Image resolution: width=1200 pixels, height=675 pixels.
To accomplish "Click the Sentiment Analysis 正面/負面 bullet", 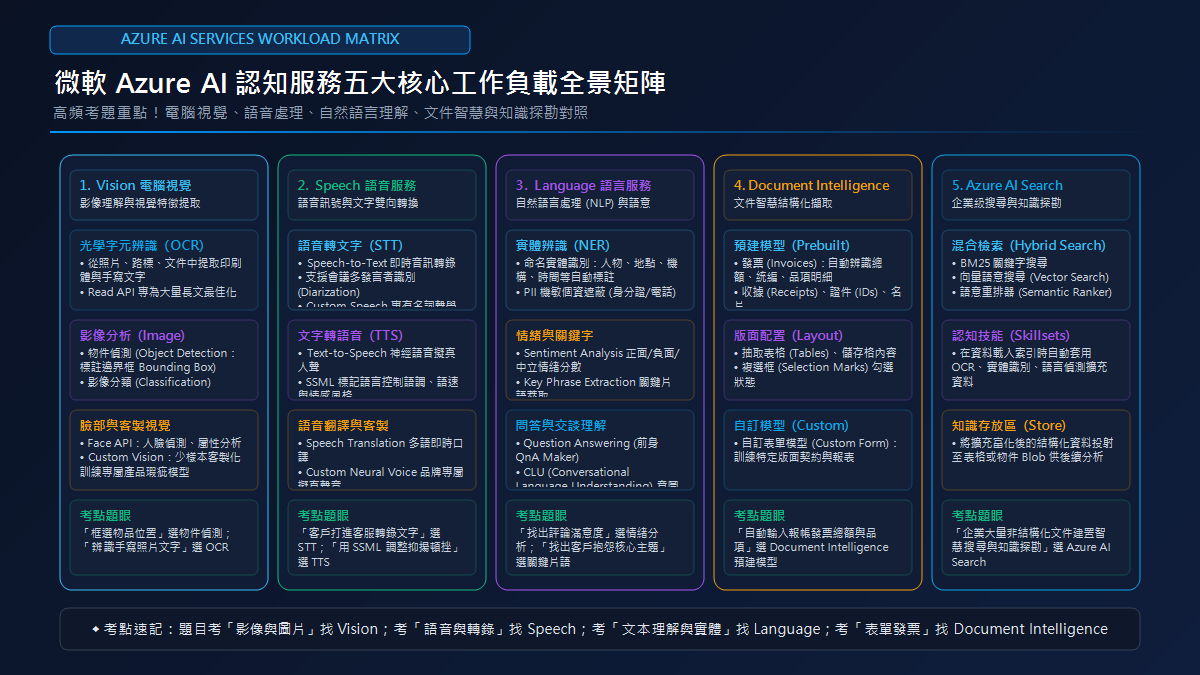I will (598, 360).
